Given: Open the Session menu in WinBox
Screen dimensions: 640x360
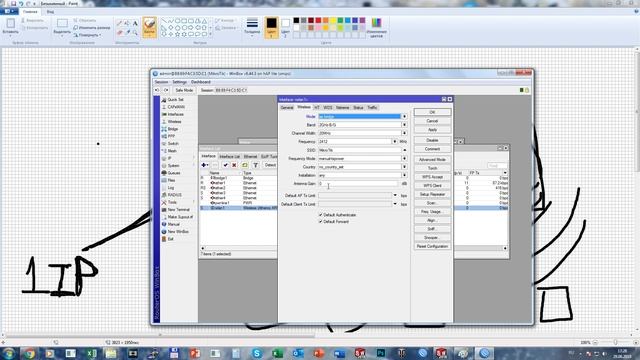Looking at the screenshot, I should point(161,82).
